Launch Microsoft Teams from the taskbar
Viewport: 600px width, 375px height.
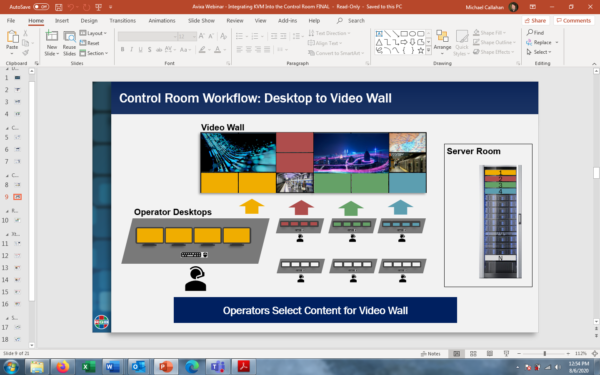click(218, 367)
